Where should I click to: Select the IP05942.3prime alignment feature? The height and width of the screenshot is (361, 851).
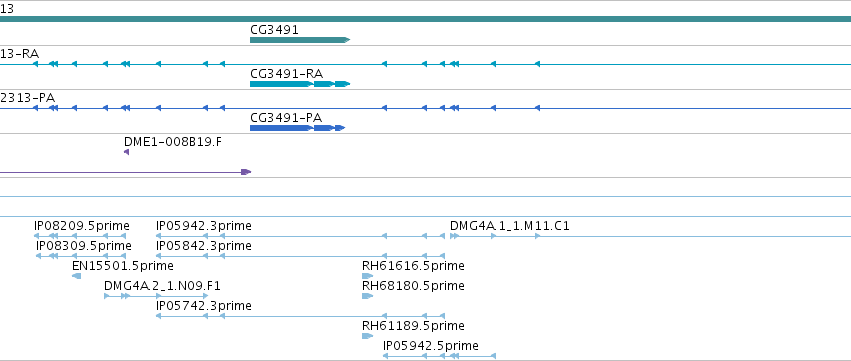point(300,236)
